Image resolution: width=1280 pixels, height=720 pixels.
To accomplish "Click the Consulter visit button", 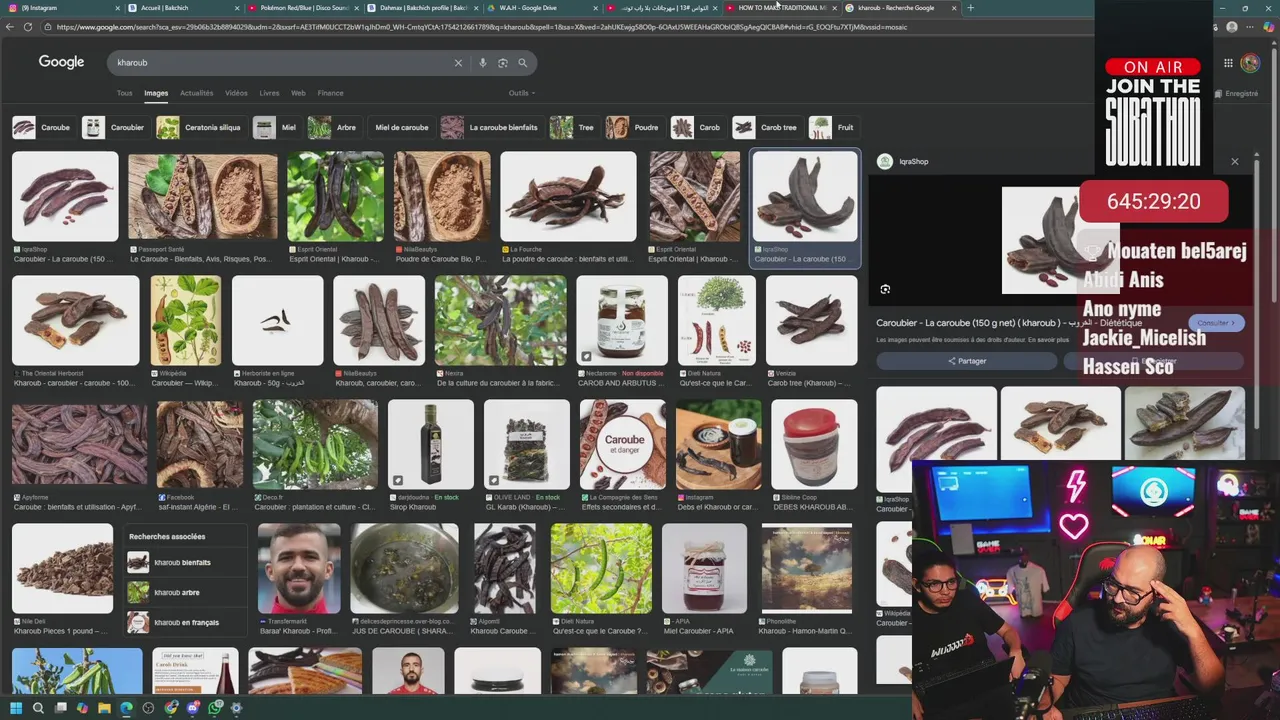I will (x=1217, y=323).
